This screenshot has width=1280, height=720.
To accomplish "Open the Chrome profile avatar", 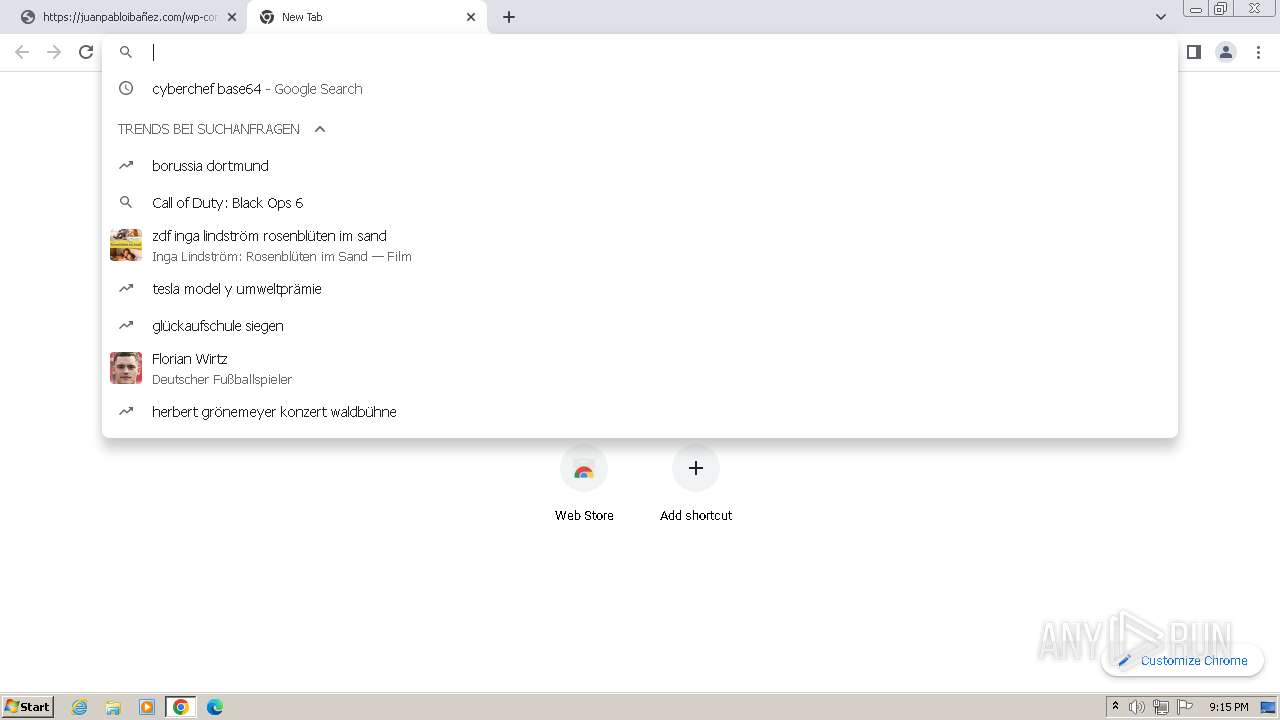I will 1226,52.
